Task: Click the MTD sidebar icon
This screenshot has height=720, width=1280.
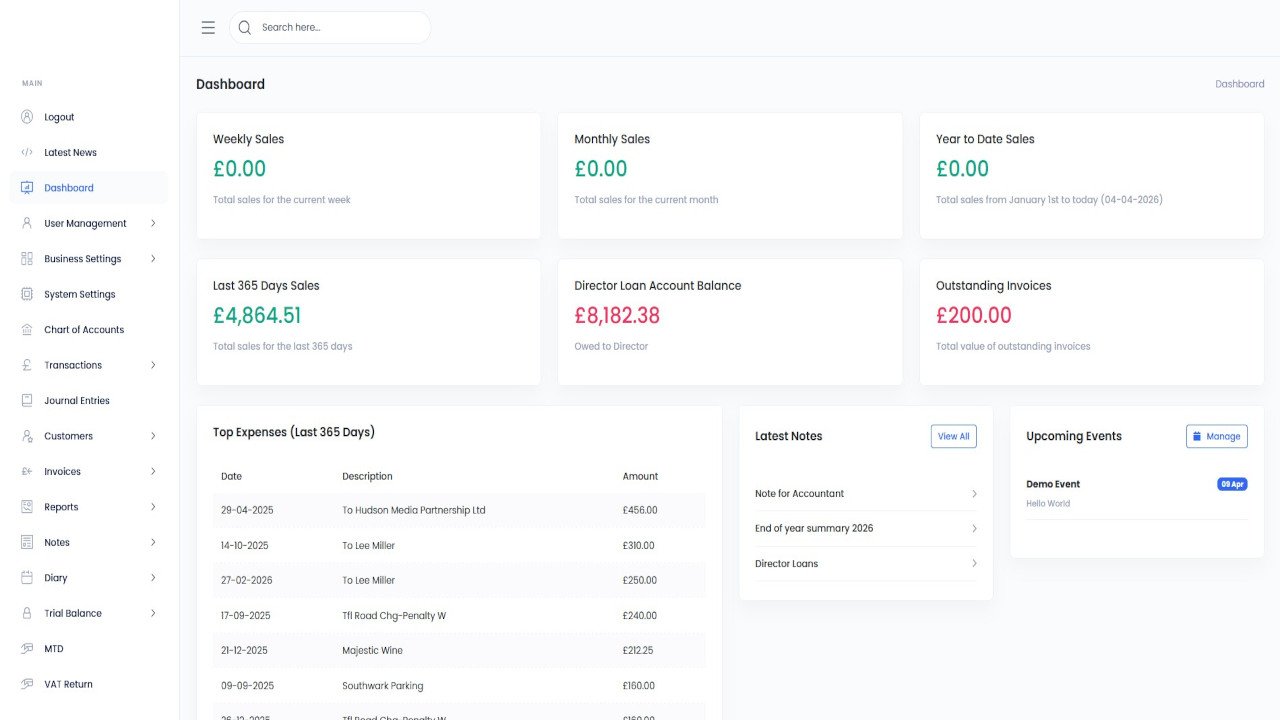Action: 27,649
